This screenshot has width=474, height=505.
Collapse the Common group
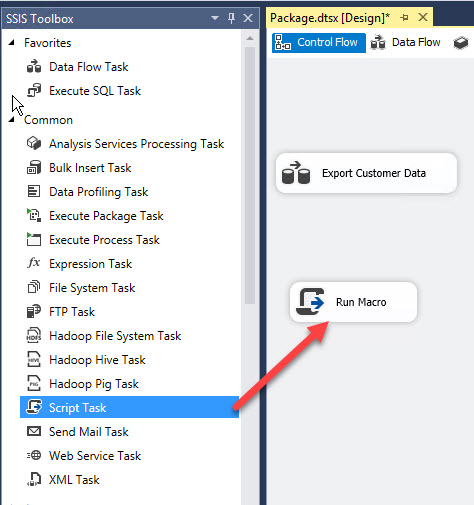[12, 120]
